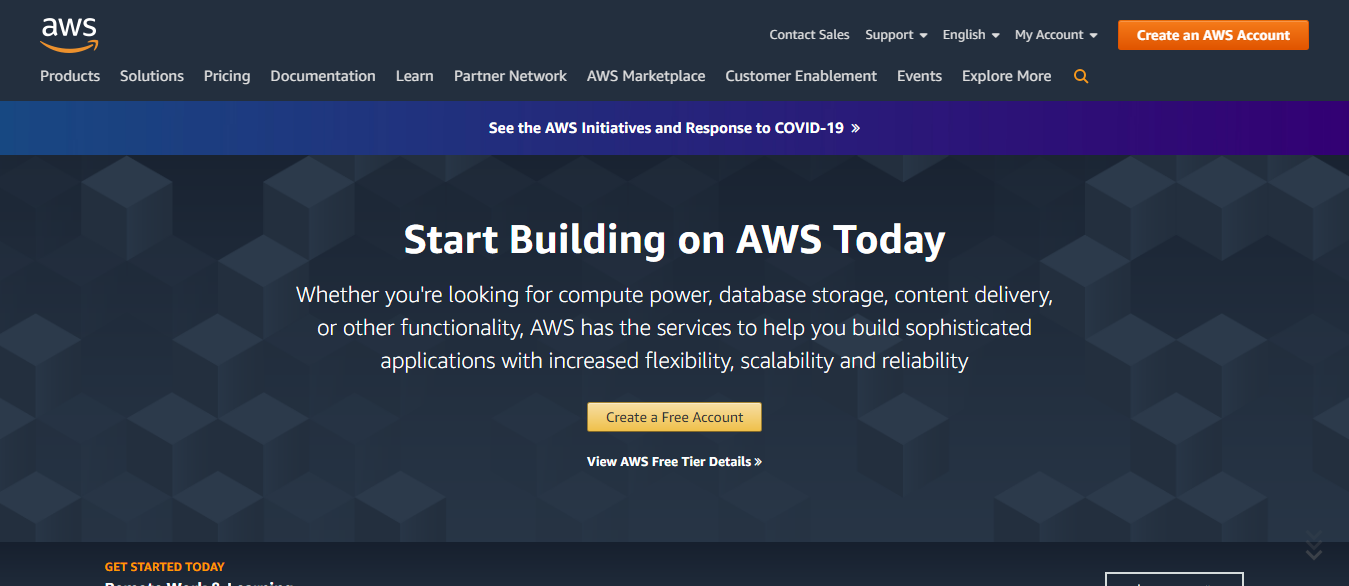The width and height of the screenshot is (1349, 586).
Task: Open the Explore More menu
Action: tap(1006, 76)
